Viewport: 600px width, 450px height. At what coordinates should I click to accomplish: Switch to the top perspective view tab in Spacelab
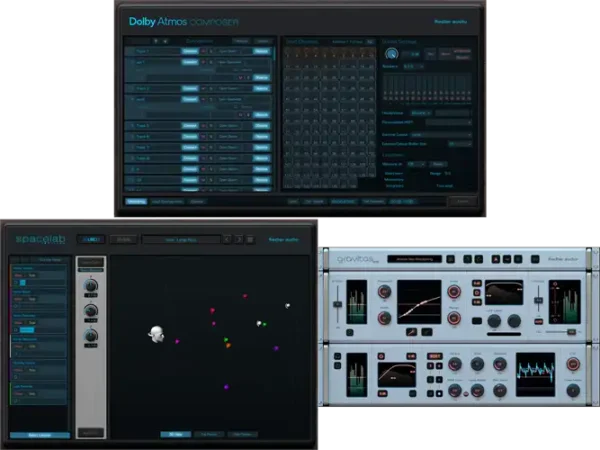pyautogui.click(x=209, y=434)
